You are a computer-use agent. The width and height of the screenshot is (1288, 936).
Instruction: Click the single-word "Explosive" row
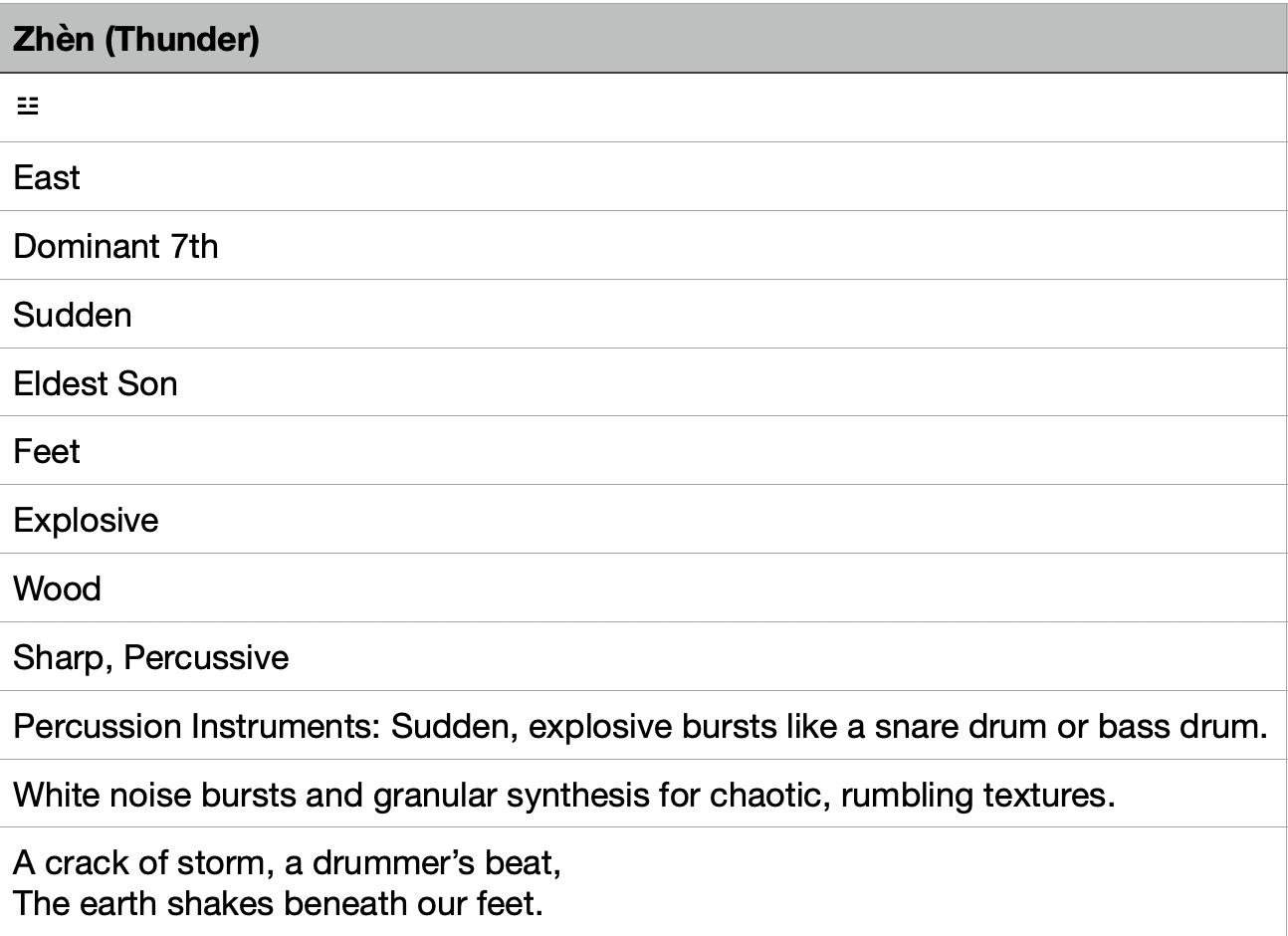click(86, 520)
